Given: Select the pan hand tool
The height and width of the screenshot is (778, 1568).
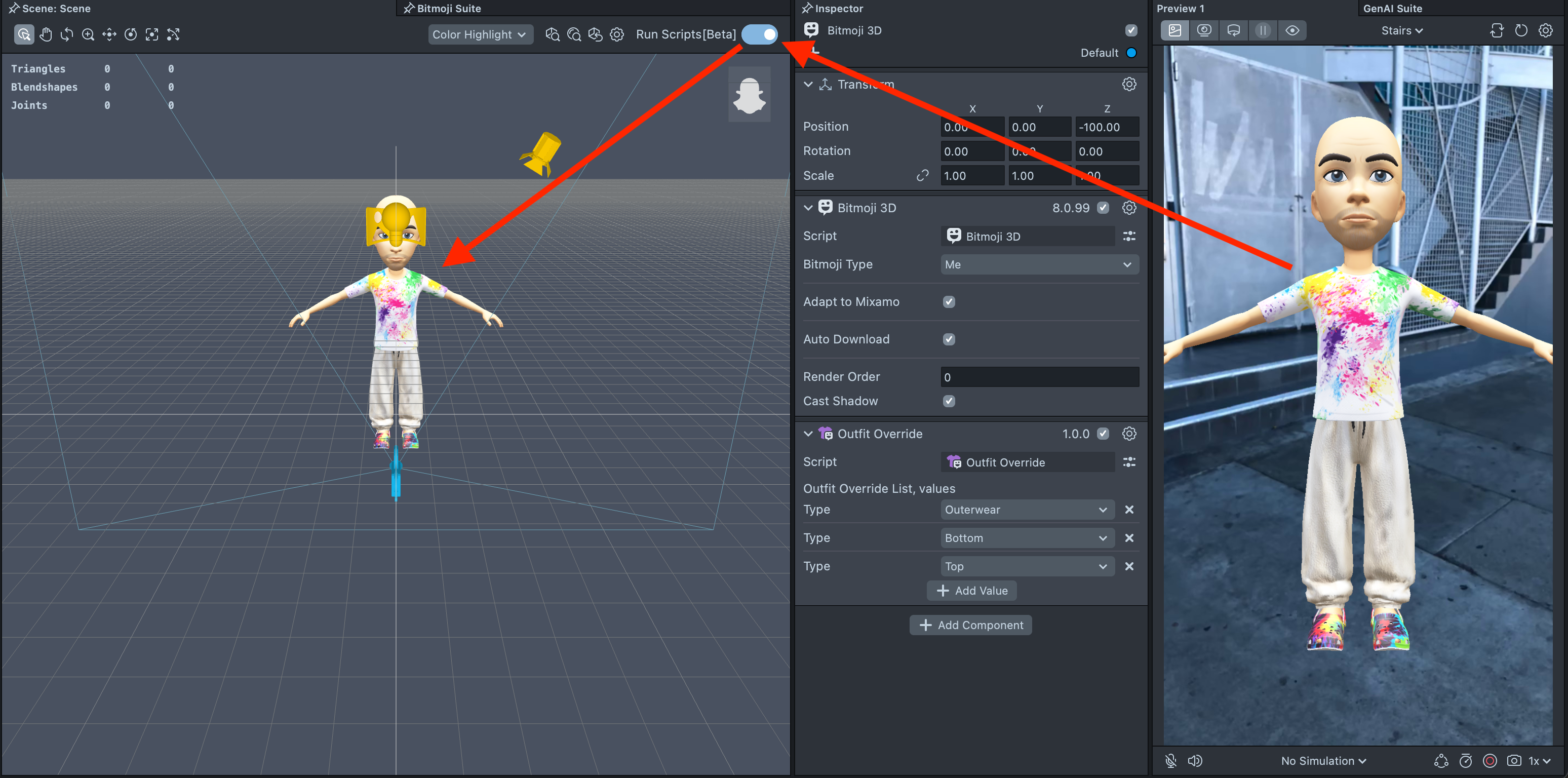Looking at the screenshot, I should (46, 34).
